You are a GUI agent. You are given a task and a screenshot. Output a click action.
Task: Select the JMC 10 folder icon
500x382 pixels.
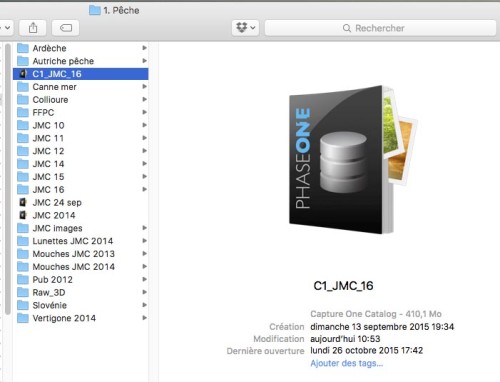click(23, 125)
